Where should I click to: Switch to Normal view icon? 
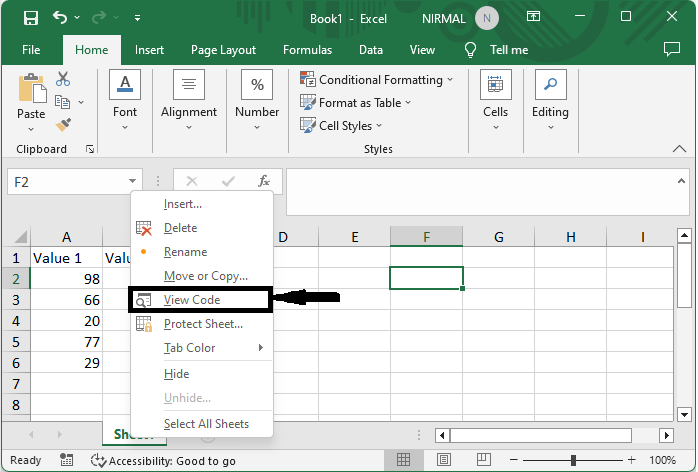403,460
